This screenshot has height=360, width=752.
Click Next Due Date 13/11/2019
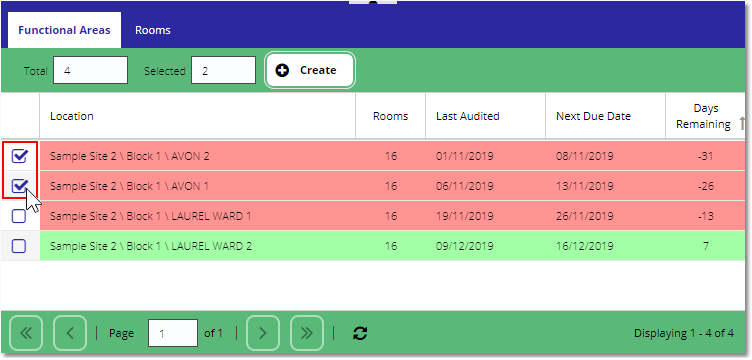click(x=585, y=186)
